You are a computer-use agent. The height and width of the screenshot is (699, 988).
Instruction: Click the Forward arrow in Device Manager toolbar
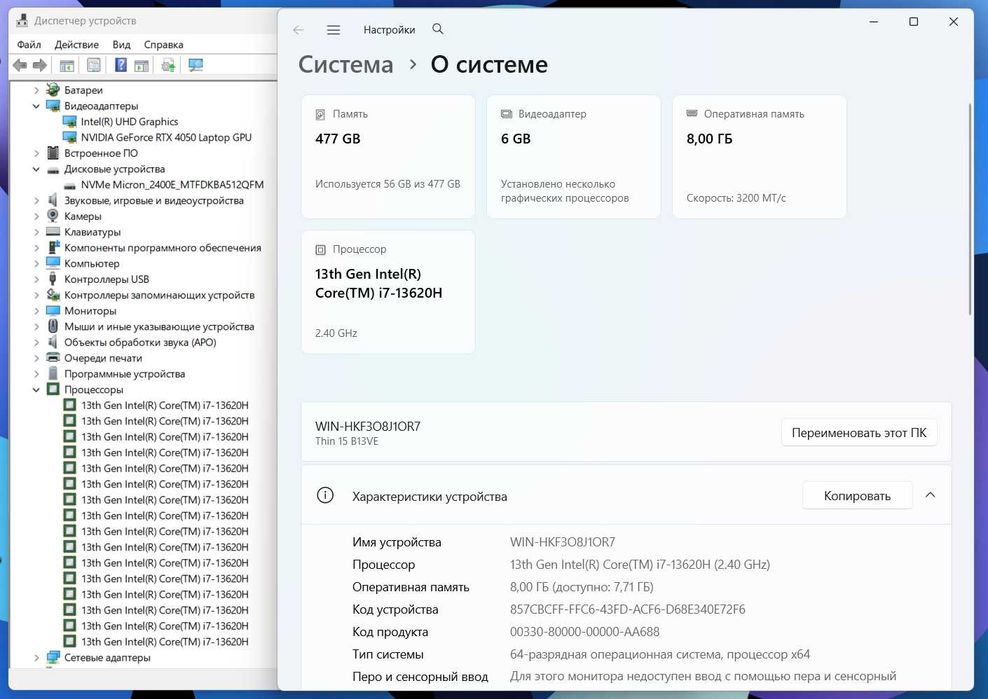(40, 65)
